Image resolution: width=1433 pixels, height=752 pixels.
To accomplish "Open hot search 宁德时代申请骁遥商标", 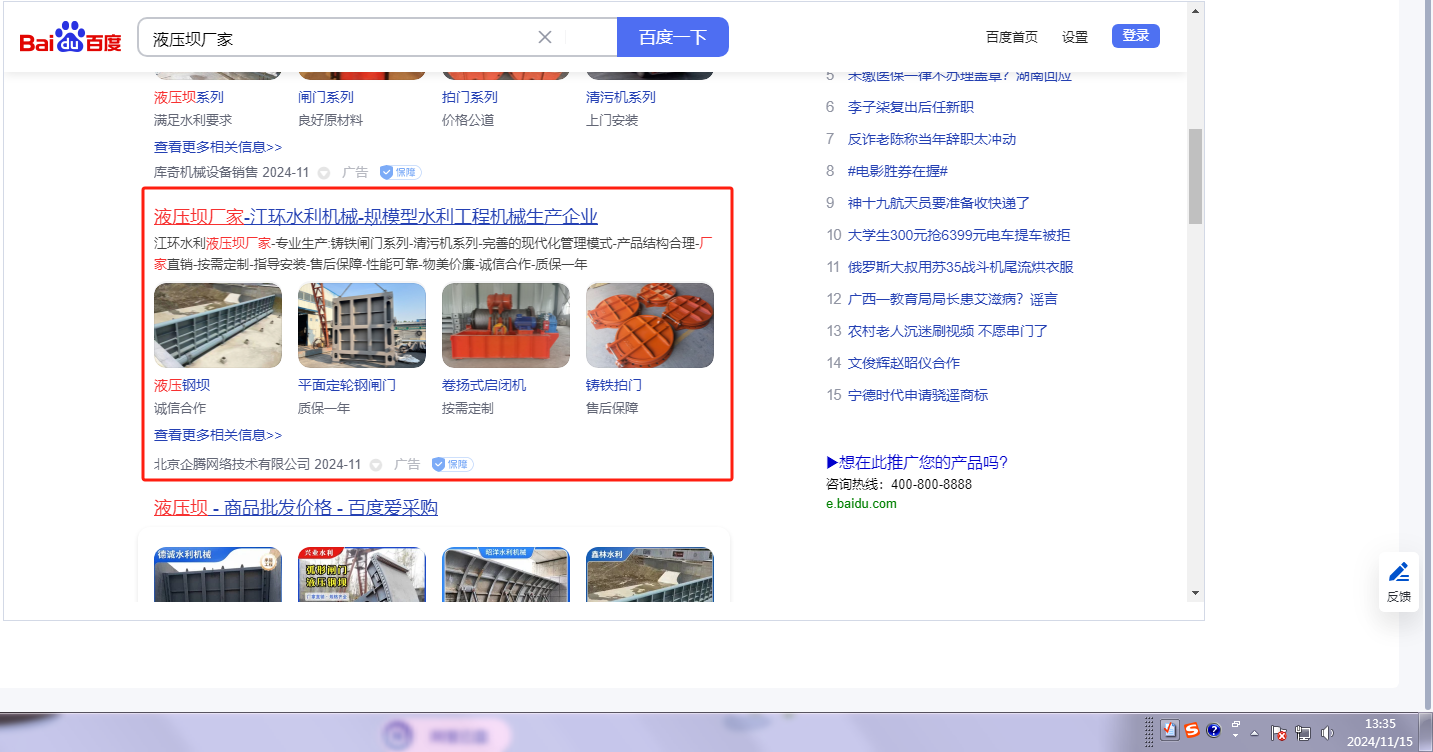I will click(918, 395).
